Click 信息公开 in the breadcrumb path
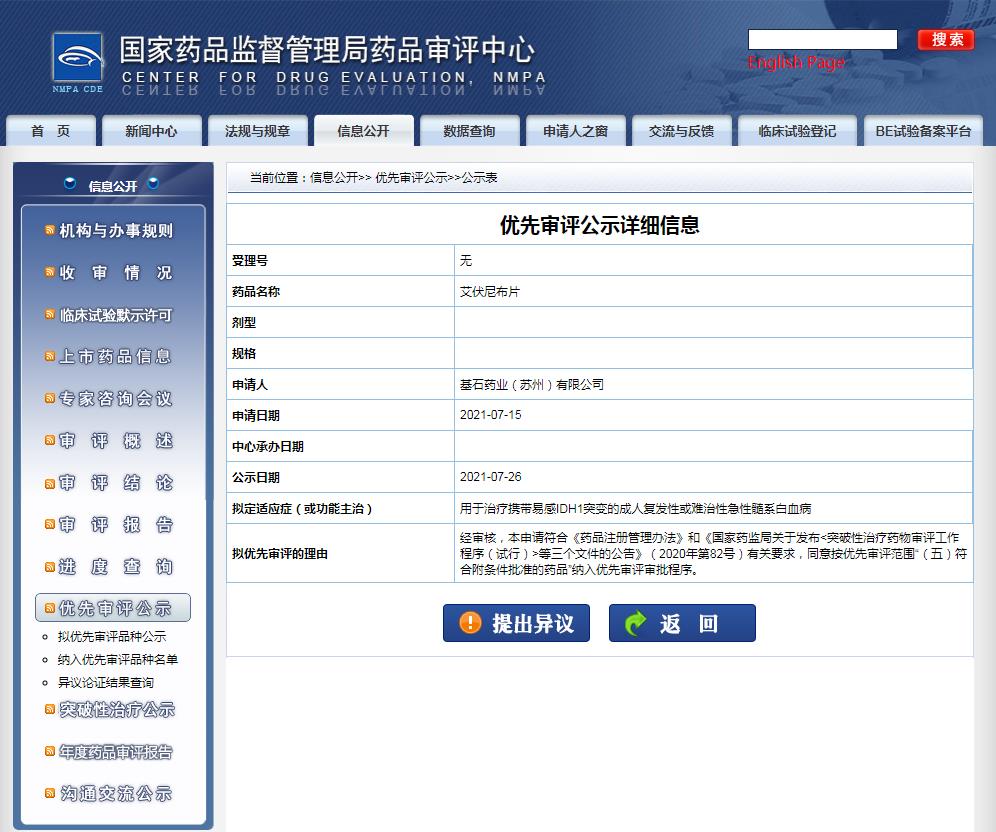This screenshot has width=996, height=832. (333, 177)
